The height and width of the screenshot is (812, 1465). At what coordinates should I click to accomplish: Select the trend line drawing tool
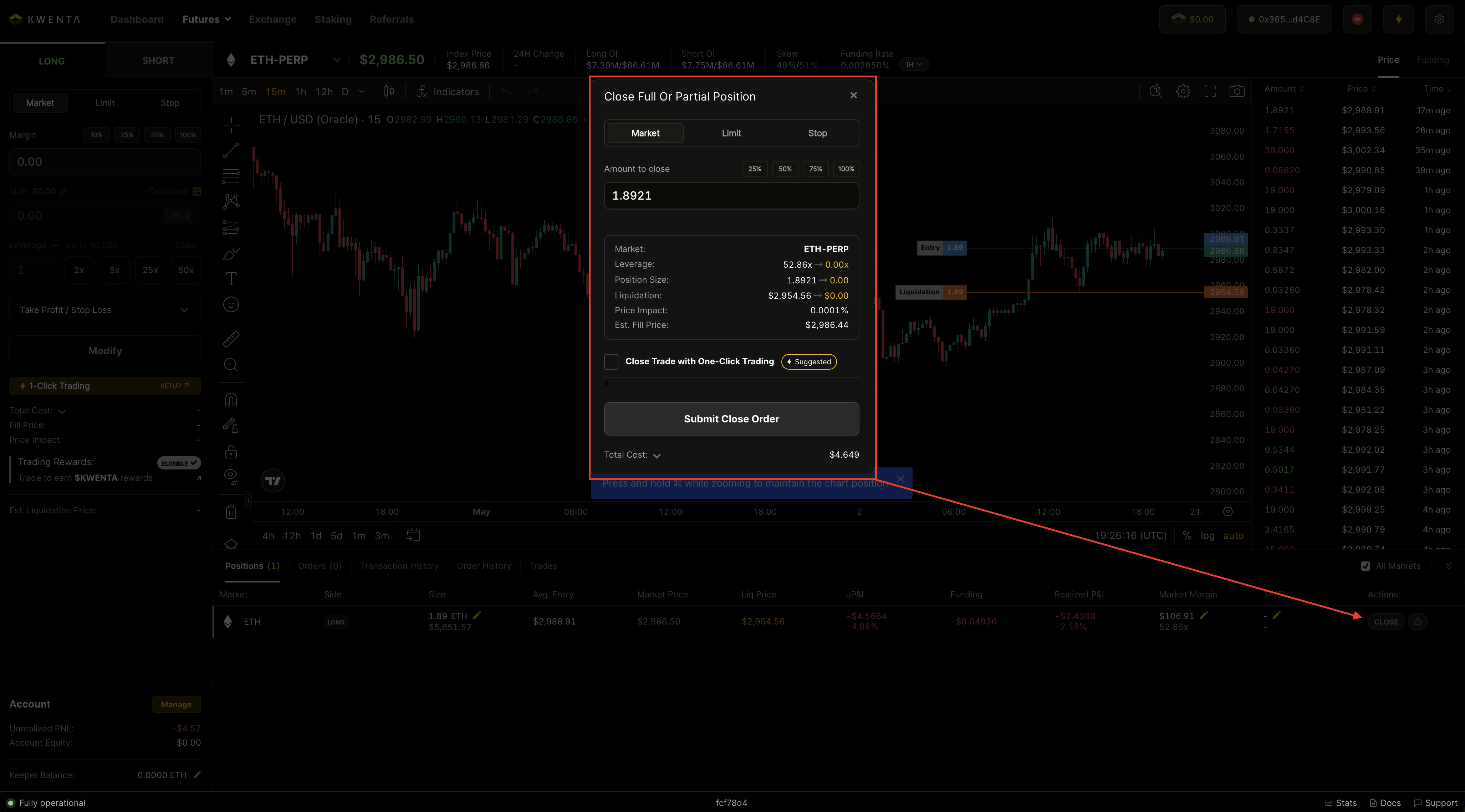pyautogui.click(x=231, y=150)
